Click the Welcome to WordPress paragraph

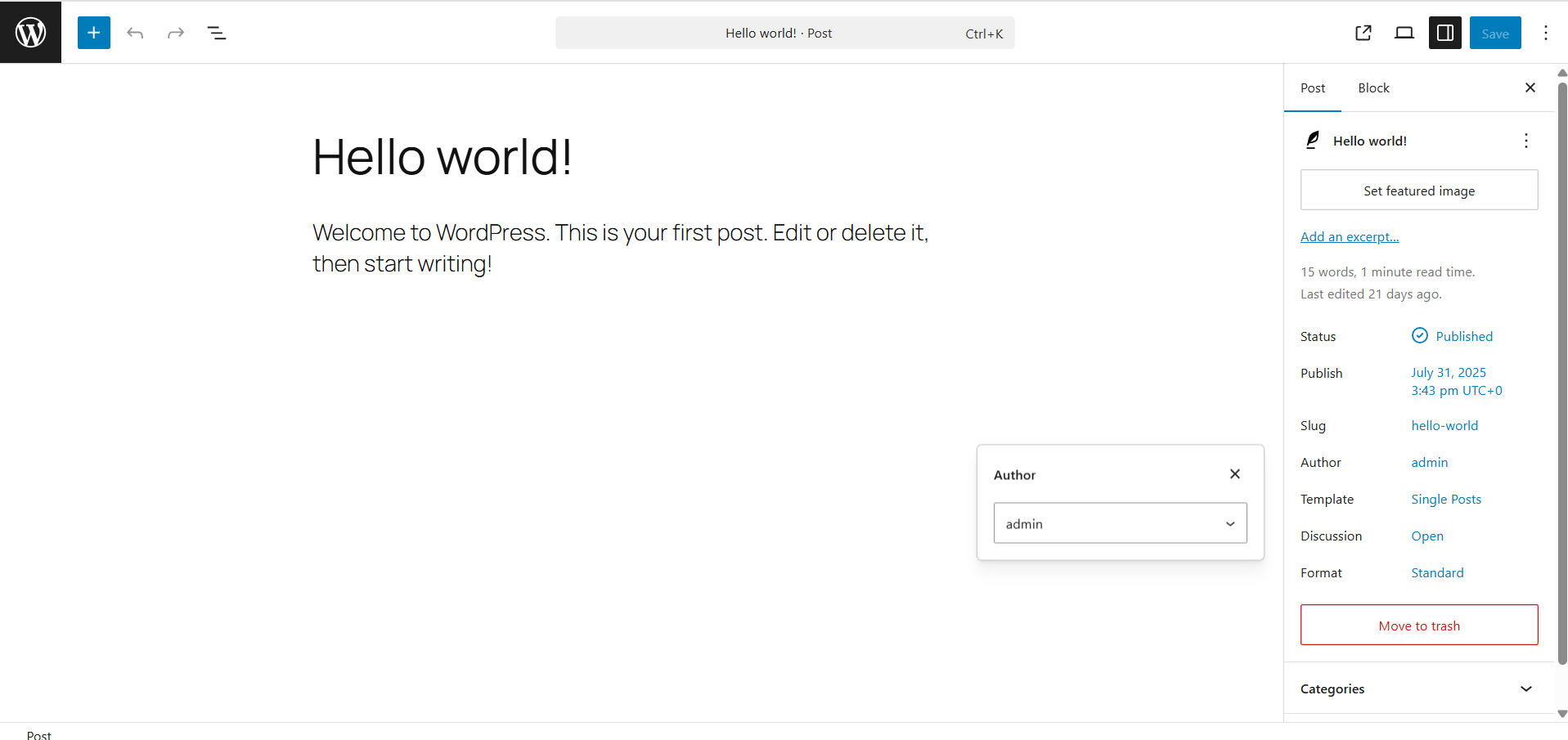tap(620, 248)
